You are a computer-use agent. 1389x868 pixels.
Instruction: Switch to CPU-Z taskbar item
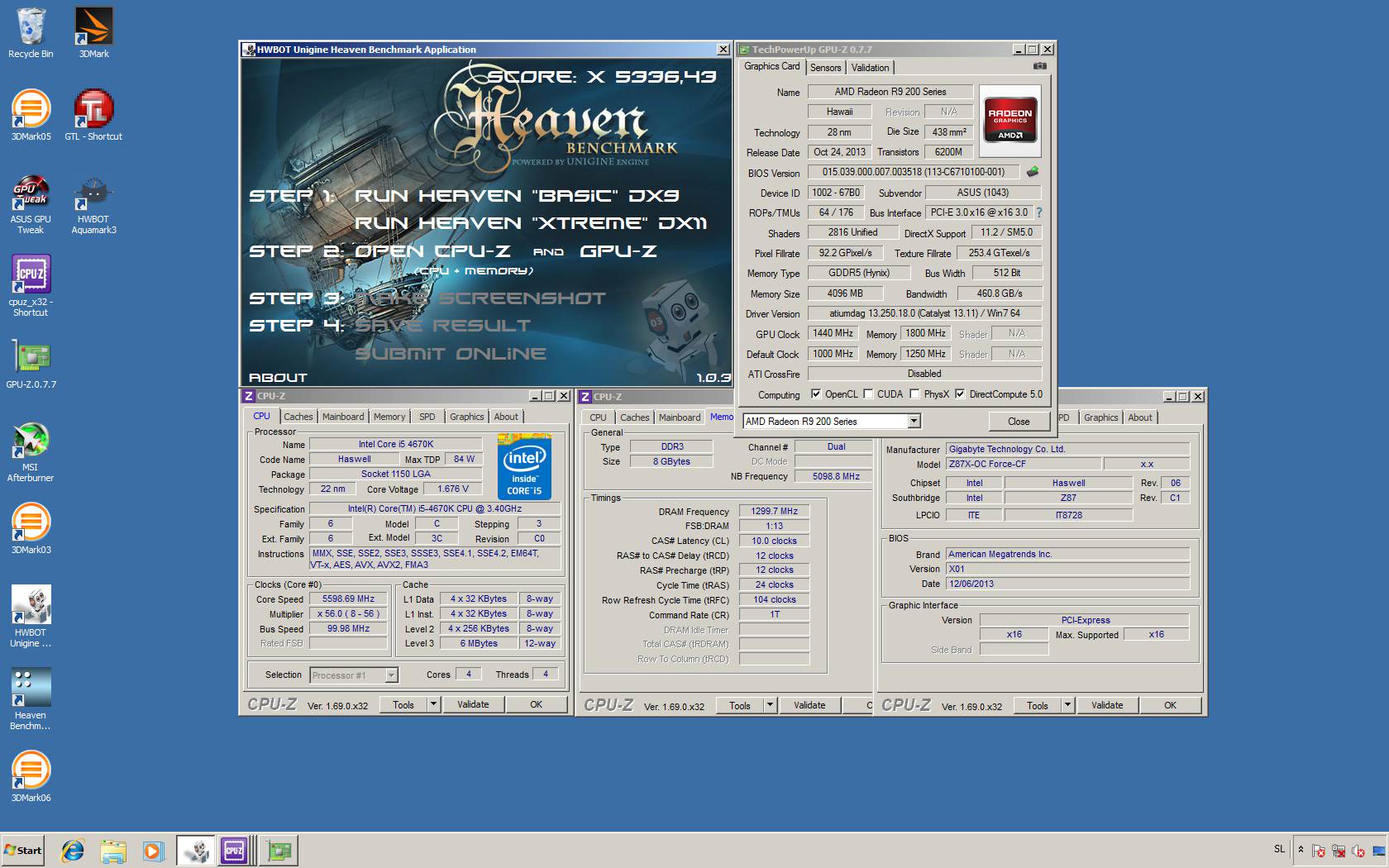[x=235, y=850]
